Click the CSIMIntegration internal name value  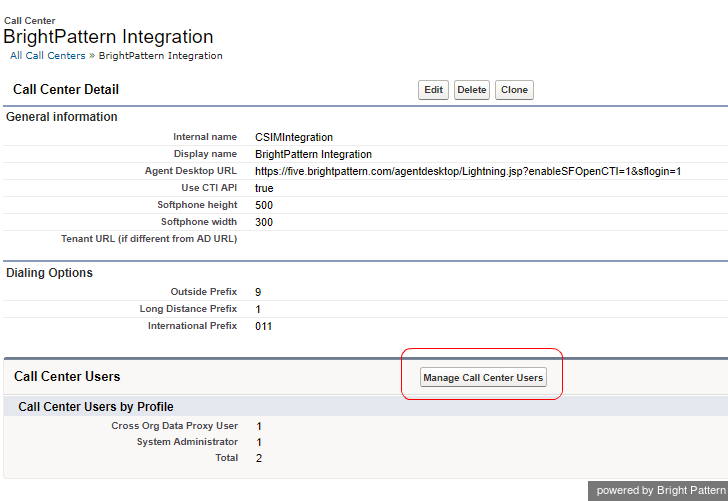pyautogui.click(x=294, y=137)
